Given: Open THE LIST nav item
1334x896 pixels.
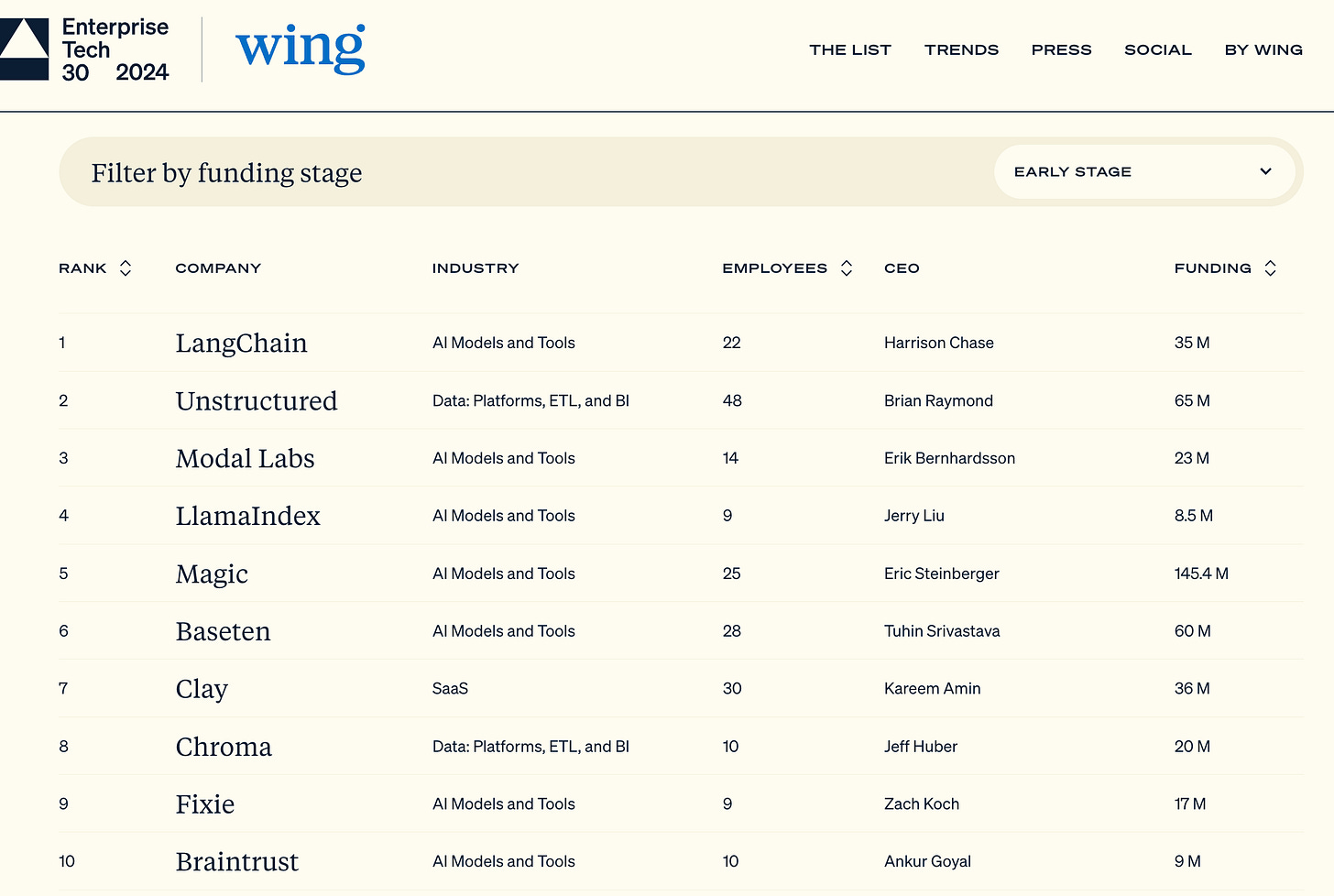Looking at the screenshot, I should [850, 49].
